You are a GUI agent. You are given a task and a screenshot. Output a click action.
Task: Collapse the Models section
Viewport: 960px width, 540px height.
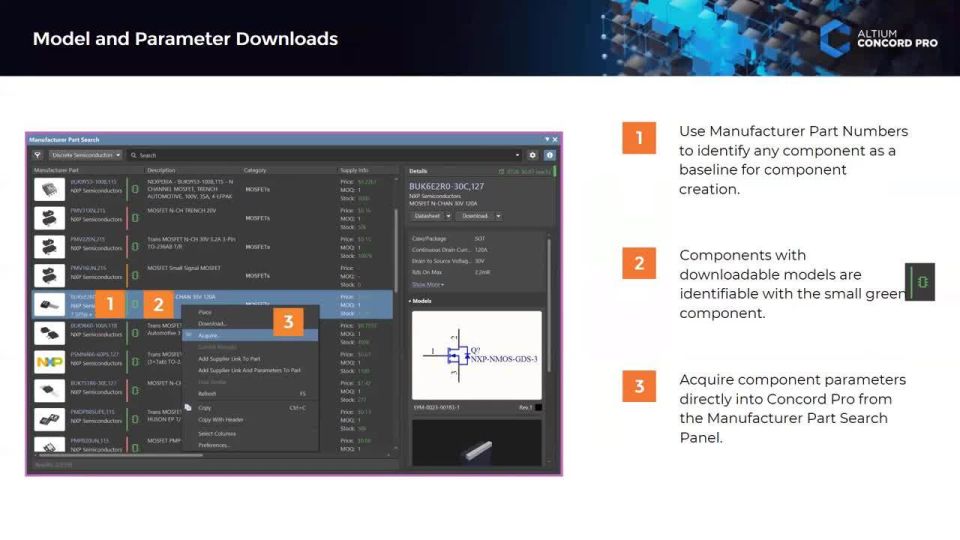[420, 301]
